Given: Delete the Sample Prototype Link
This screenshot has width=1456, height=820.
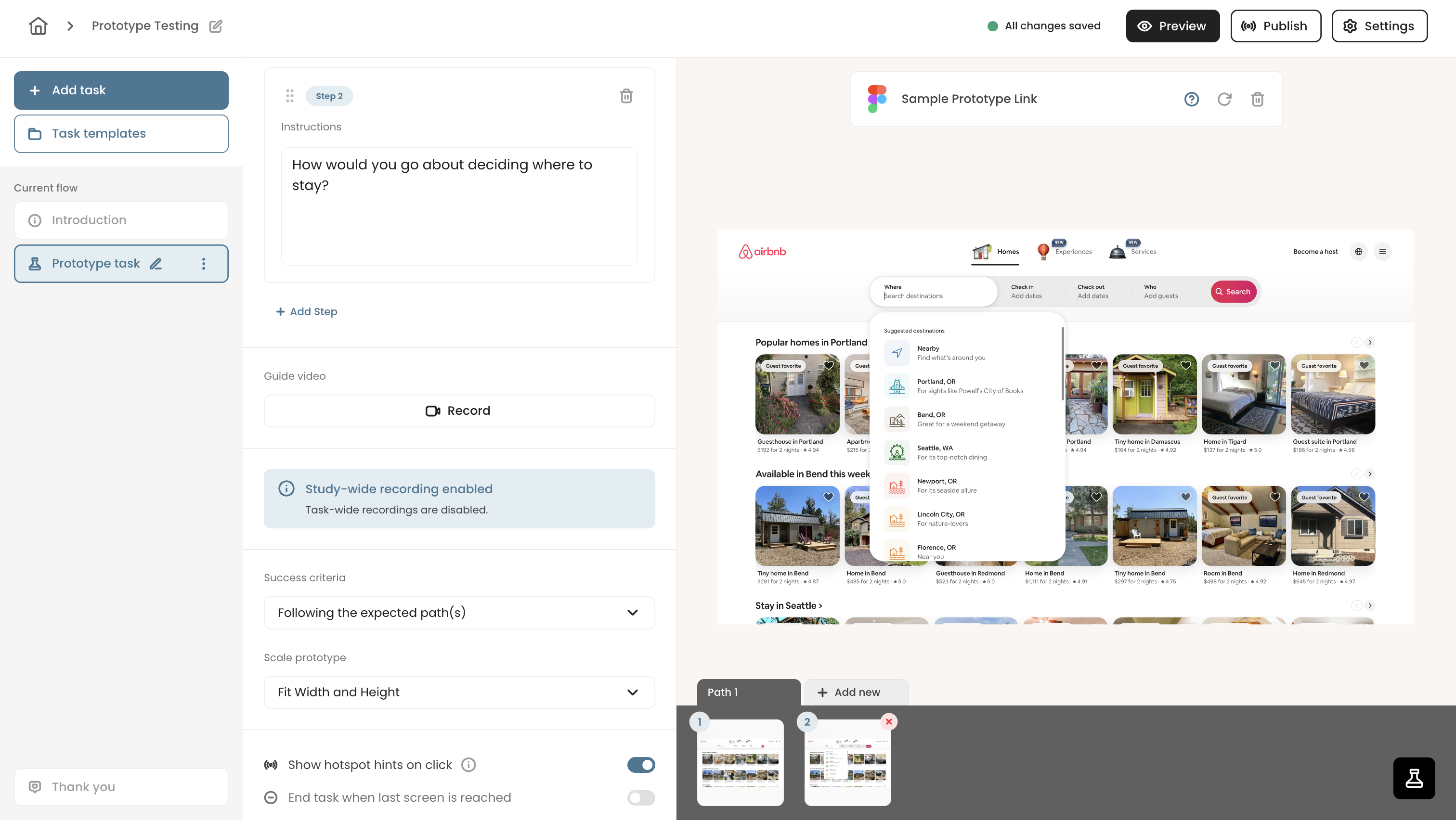Looking at the screenshot, I should pos(1257,100).
